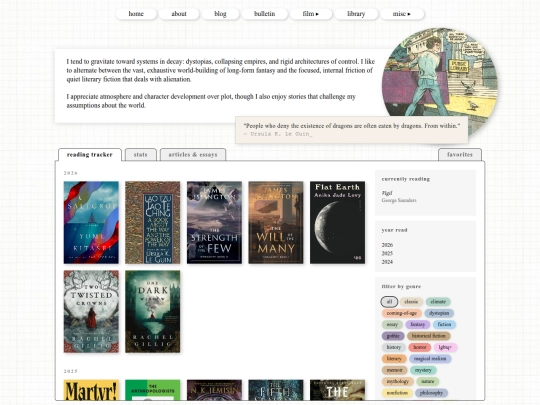The image size is (540, 405).
Task: Open The Anthropologists book cover
Action: click(x=153, y=390)
